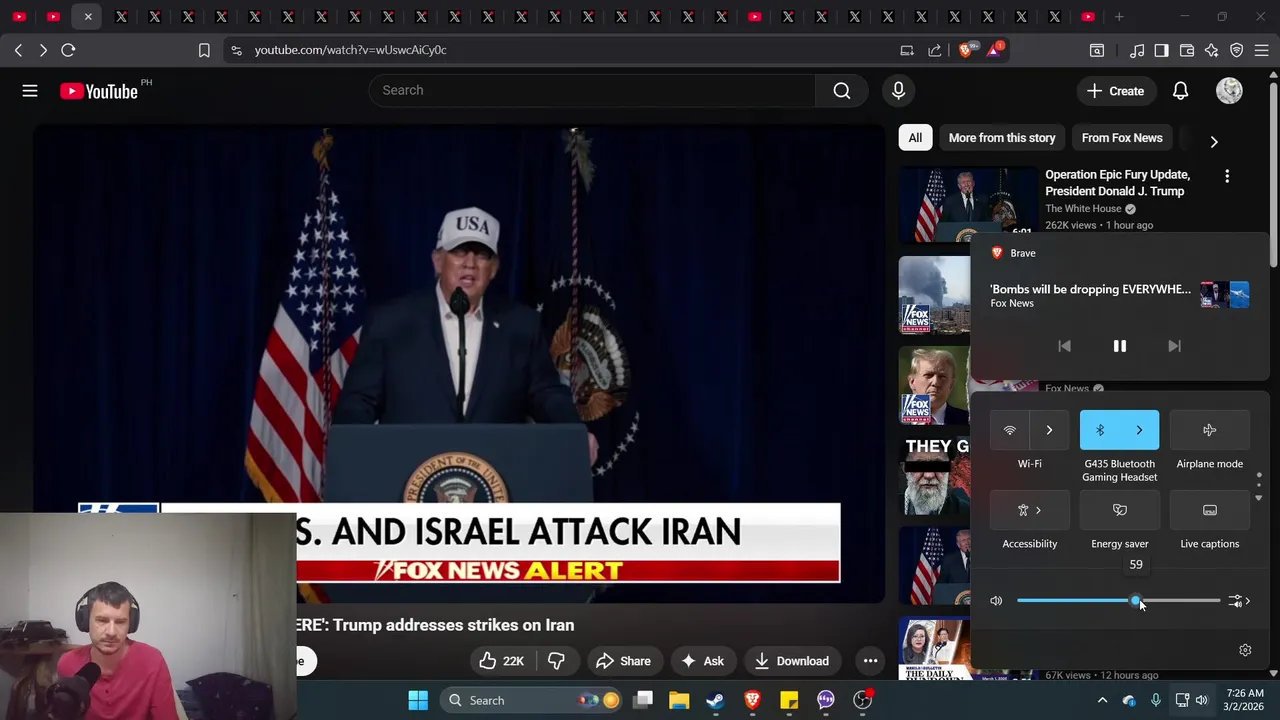Viewport: 1280px width, 720px height.
Task: Page down quick settings tiles arrow
Action: click(1259, 497)
